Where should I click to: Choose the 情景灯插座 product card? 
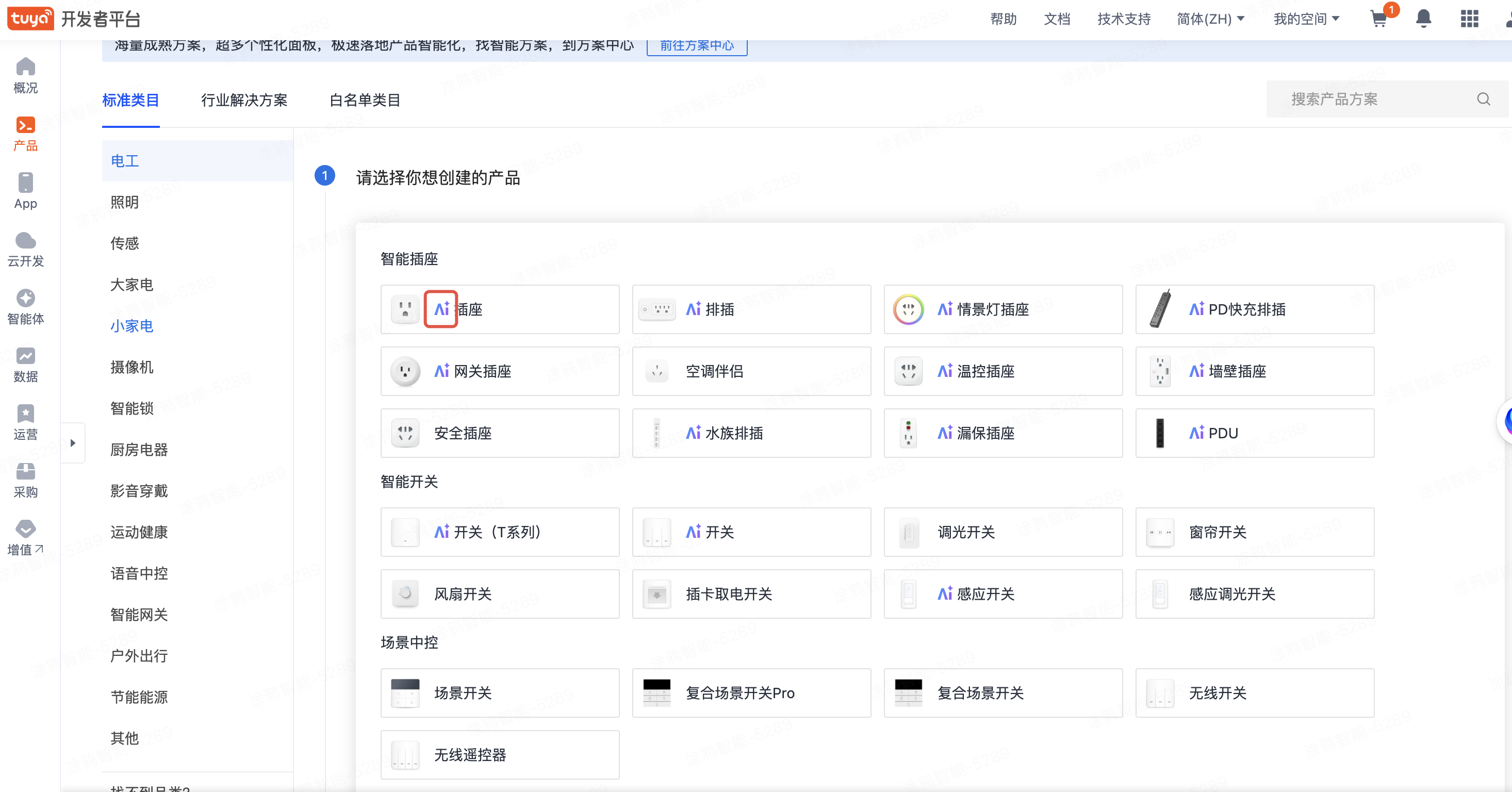[x=1002, y=309]
